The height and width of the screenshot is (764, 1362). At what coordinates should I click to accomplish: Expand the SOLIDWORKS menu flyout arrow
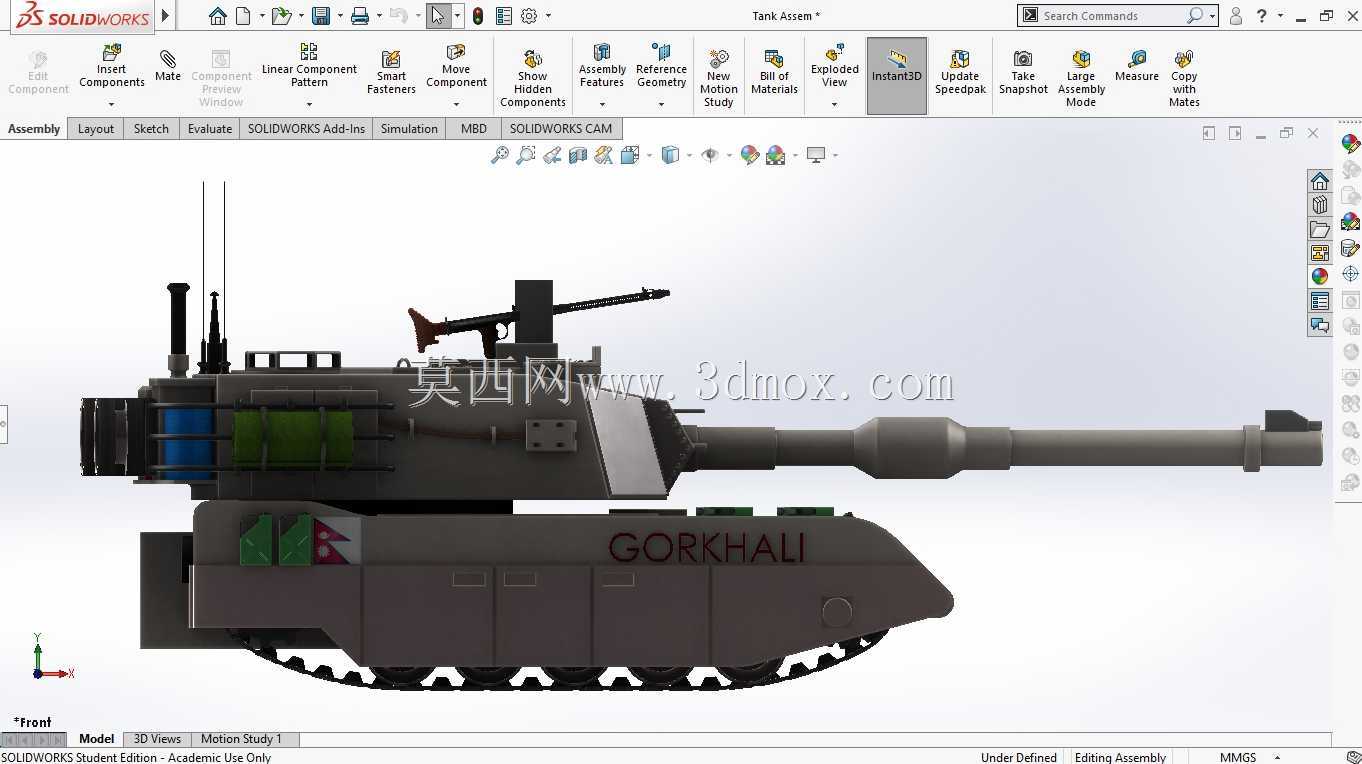(x=165, y=16)
